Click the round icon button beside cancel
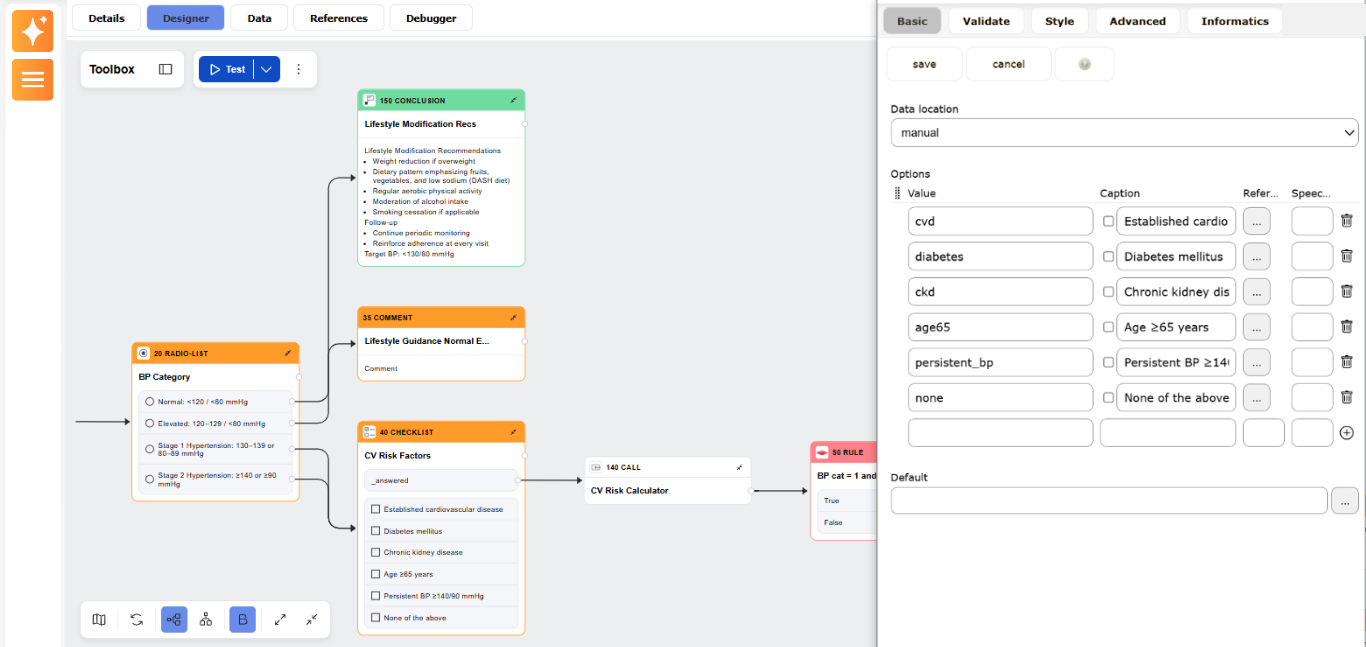Image resolution: width=1366 pixels, height=647 pixels. pyautogui.click(x=1085, y=64)
